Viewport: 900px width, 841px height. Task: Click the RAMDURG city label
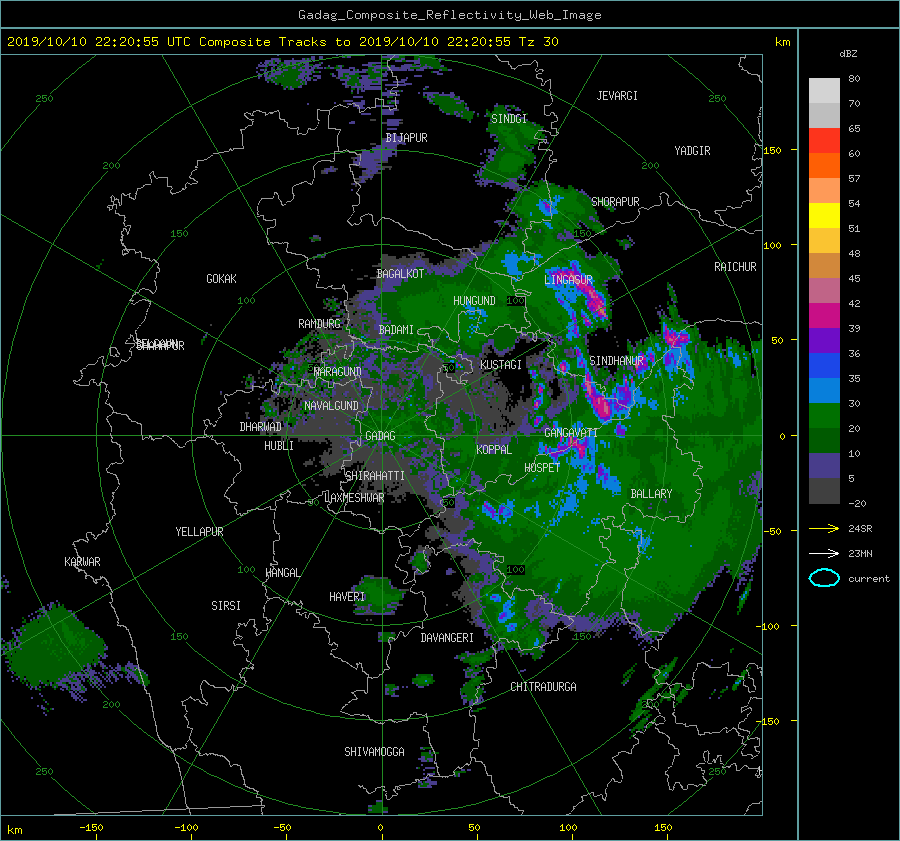coord(319,324)
